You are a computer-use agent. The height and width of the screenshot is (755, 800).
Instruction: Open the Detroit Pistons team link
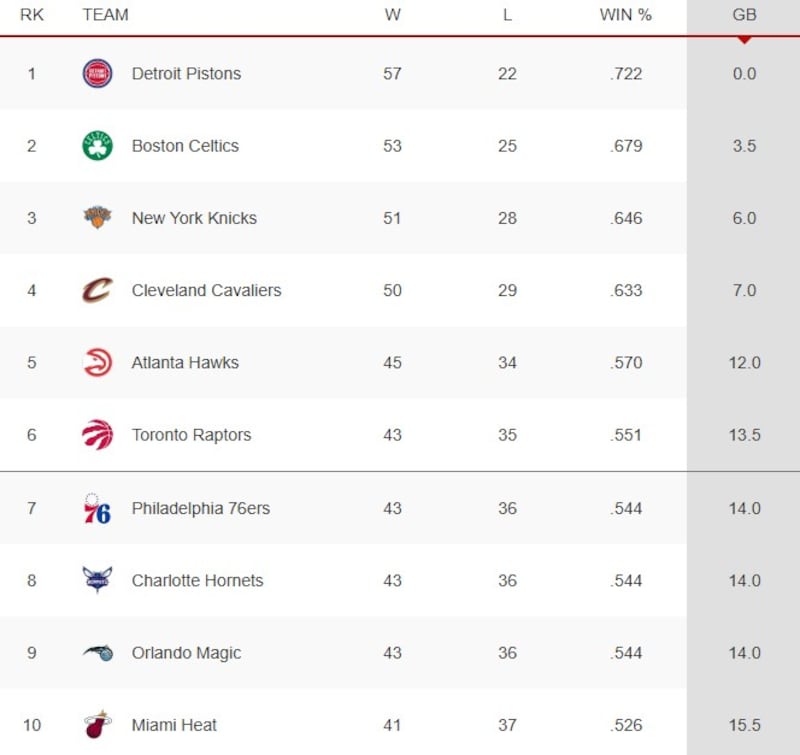tap(186, 74)
